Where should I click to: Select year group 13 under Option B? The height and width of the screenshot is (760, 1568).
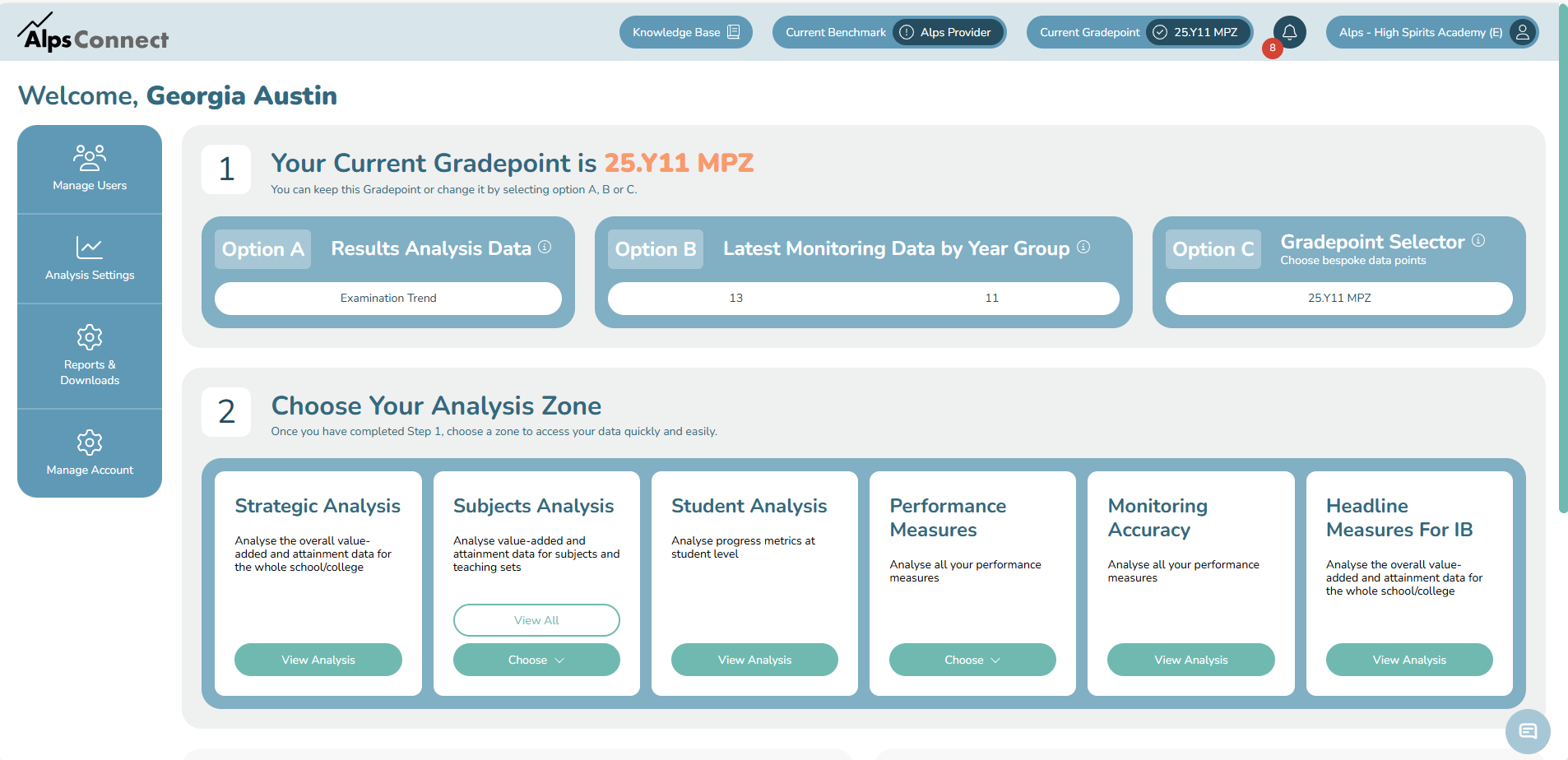coord(736,298)
